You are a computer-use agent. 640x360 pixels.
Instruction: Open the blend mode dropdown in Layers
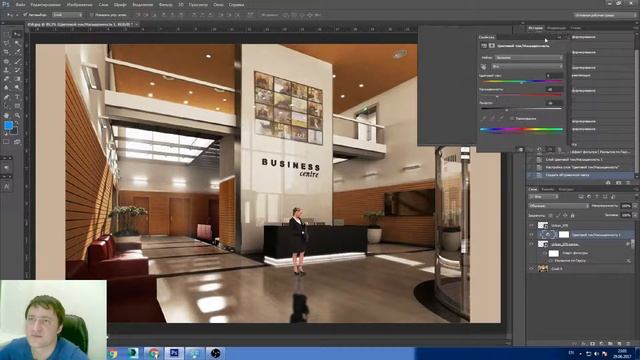[558, 206]
